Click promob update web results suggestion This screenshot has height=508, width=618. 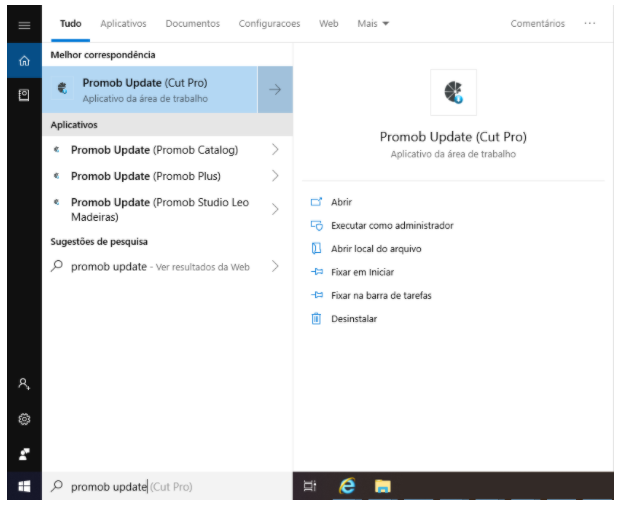168,266
